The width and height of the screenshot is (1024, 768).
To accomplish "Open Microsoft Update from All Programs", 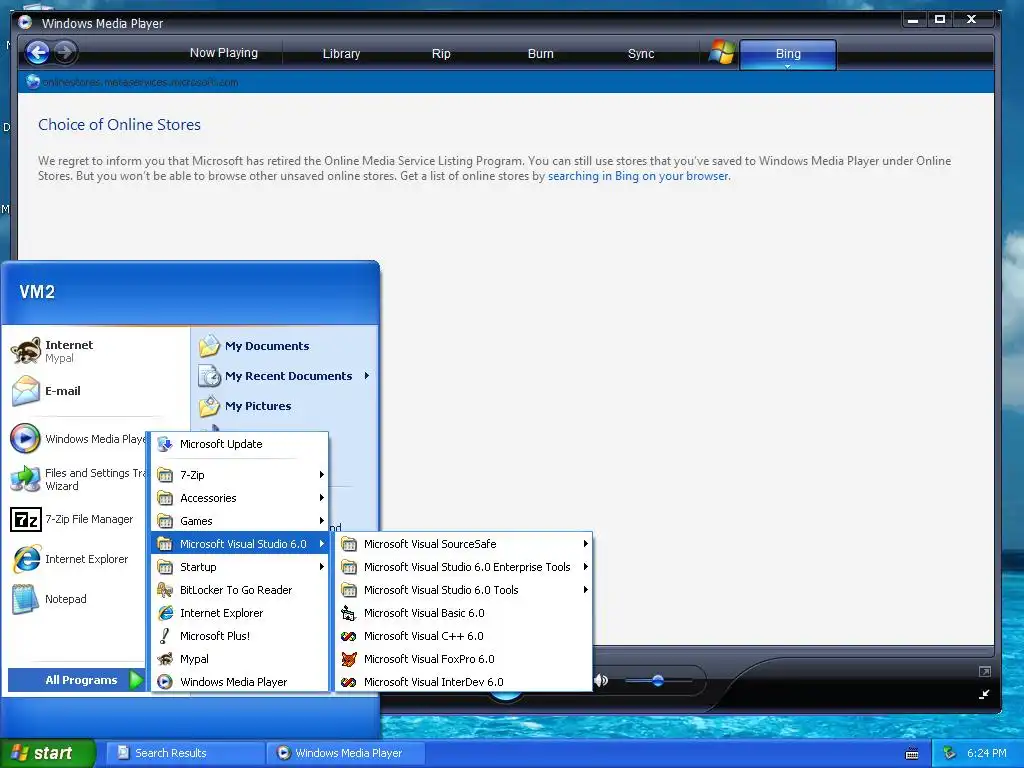I will pyautogui.click(x=240, y=444).
